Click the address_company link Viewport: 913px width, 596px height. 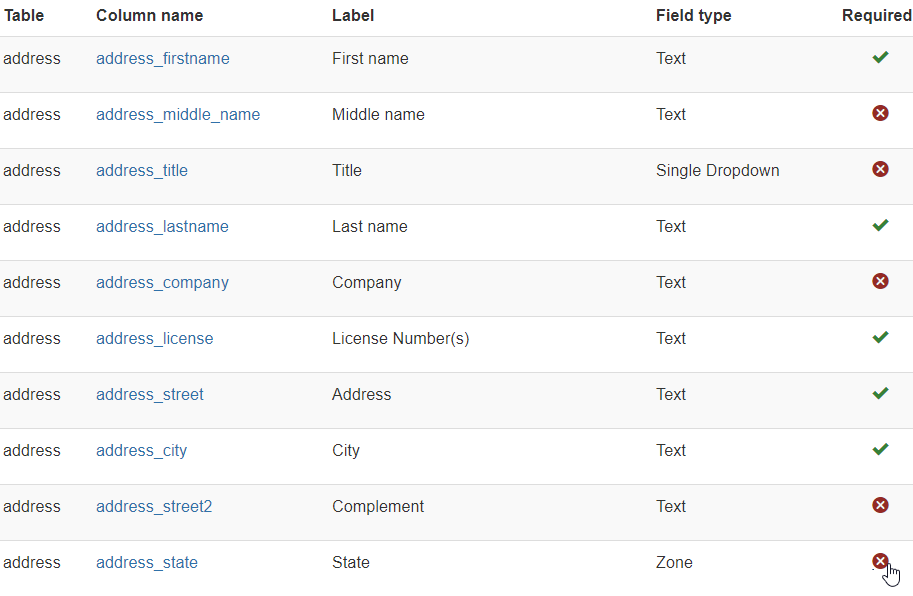(162, 283)
